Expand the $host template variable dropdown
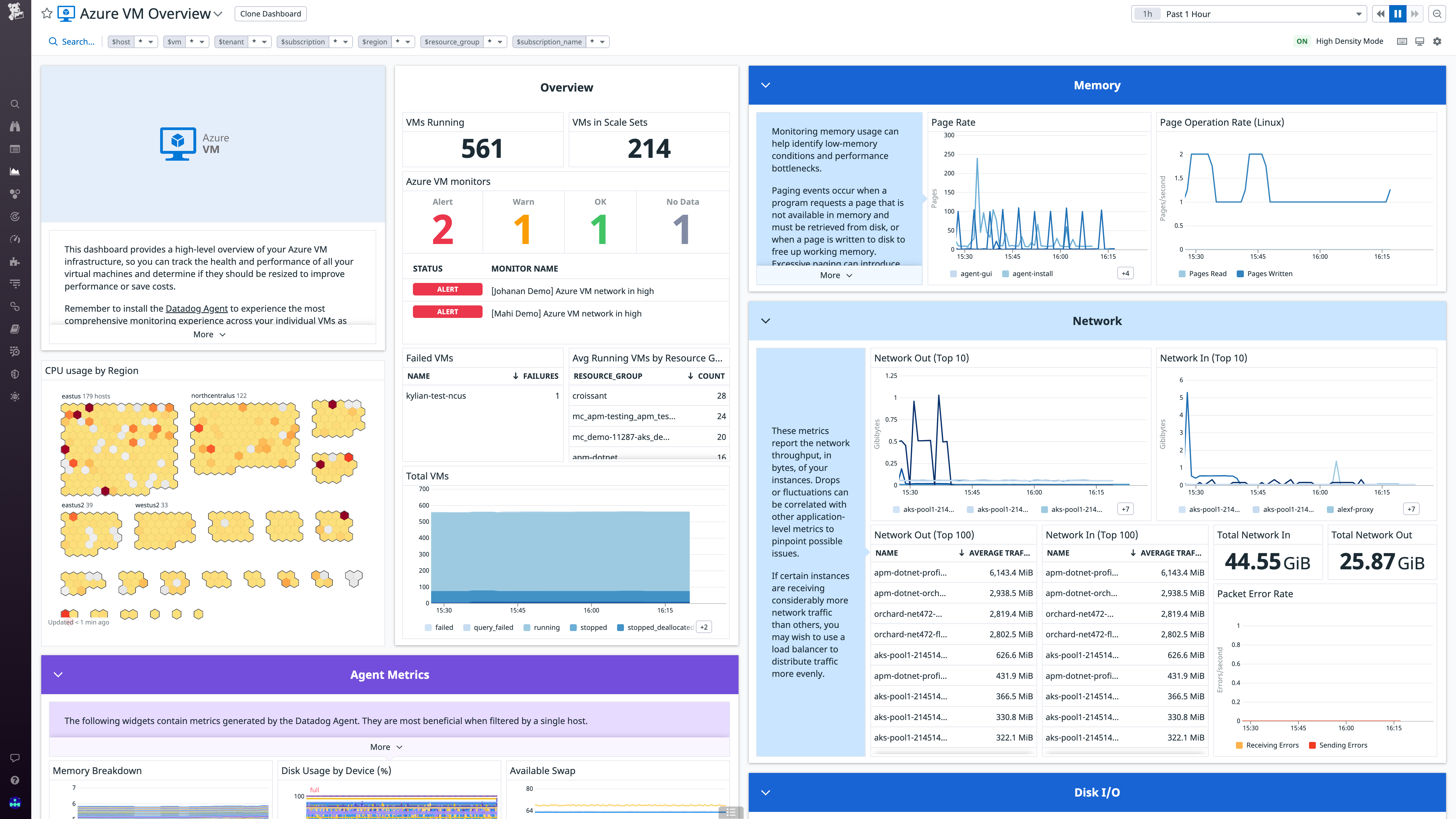The width and height of the screenshot is (1456, 819). click(x=150, y=41)
